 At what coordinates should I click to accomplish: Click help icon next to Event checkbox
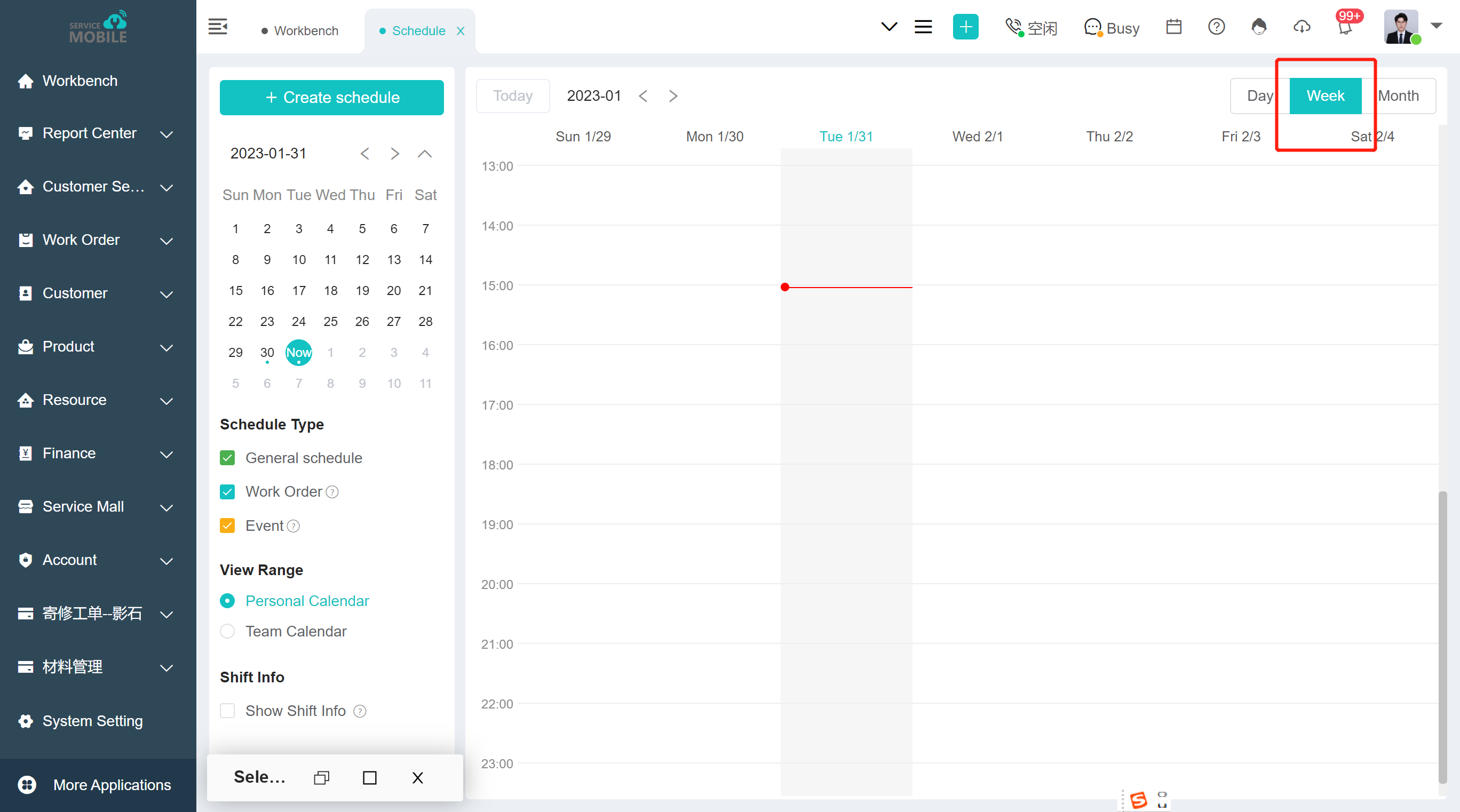point(293,527)
